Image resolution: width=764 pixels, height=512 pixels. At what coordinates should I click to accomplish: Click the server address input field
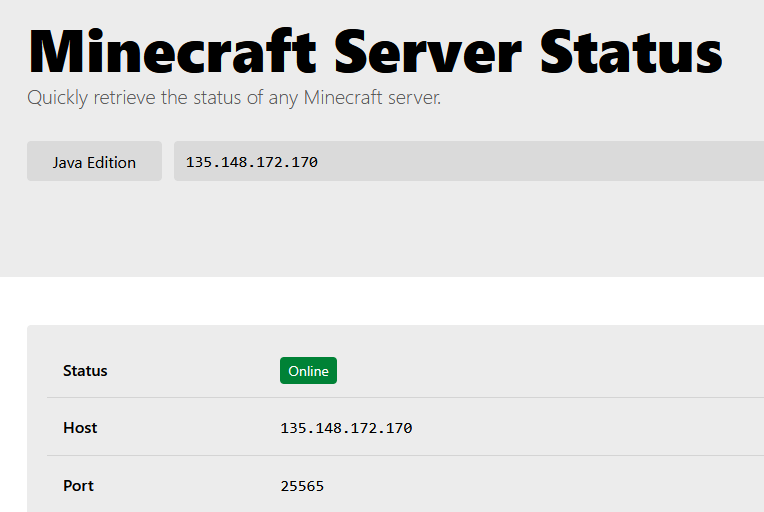tap(469, 161)
